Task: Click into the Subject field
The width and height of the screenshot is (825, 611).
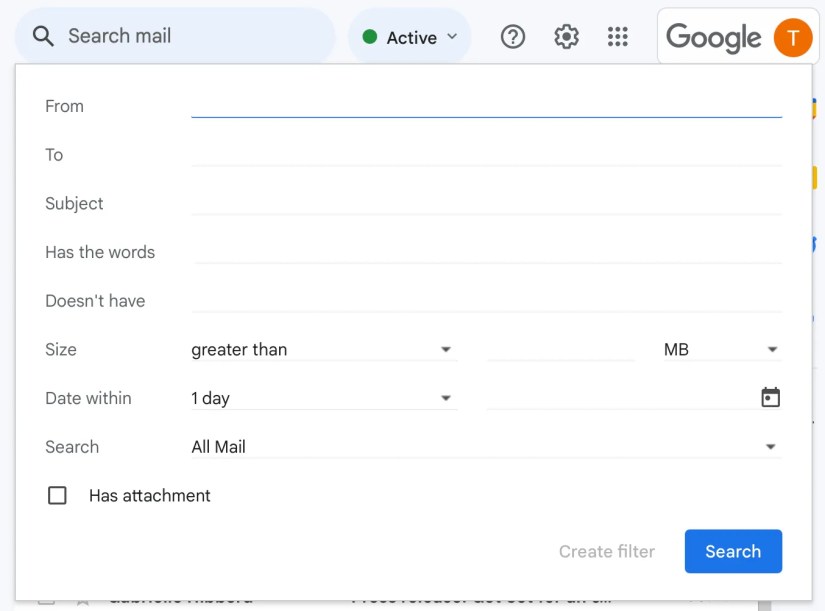Action: pyautogui.click(x=486, y=203)
